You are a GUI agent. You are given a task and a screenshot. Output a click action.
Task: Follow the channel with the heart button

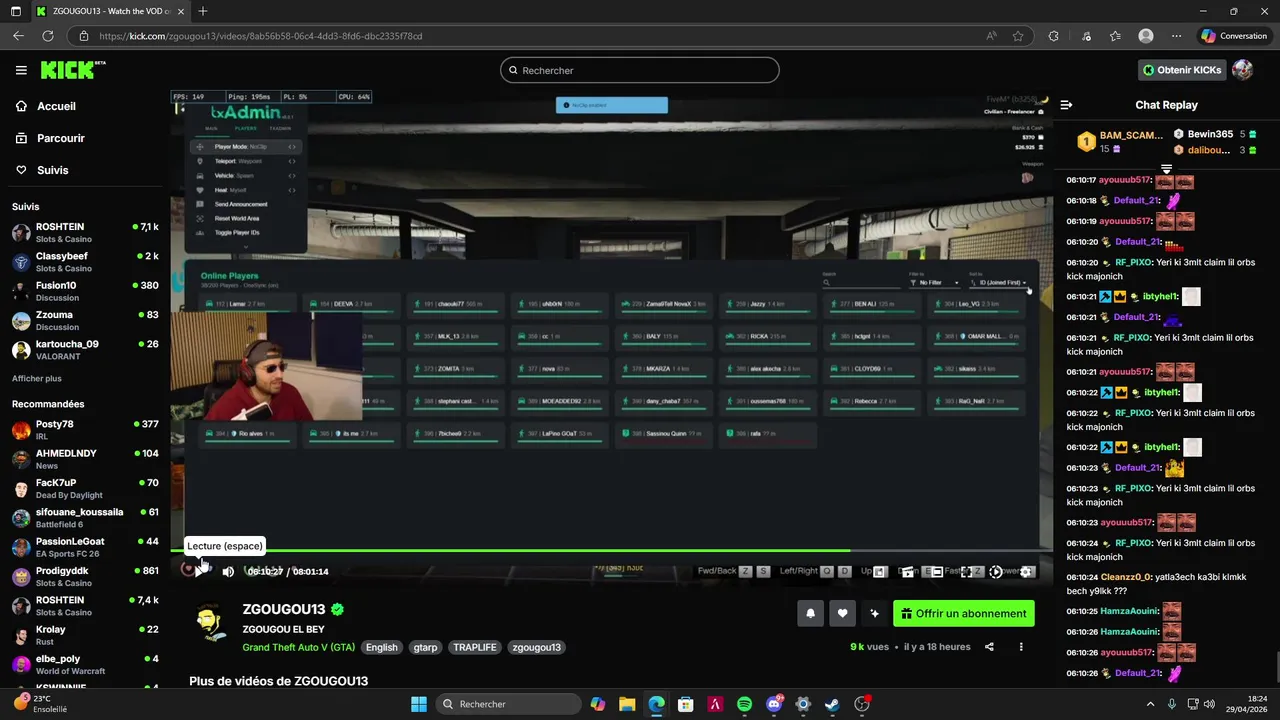[x=843, y=613]
